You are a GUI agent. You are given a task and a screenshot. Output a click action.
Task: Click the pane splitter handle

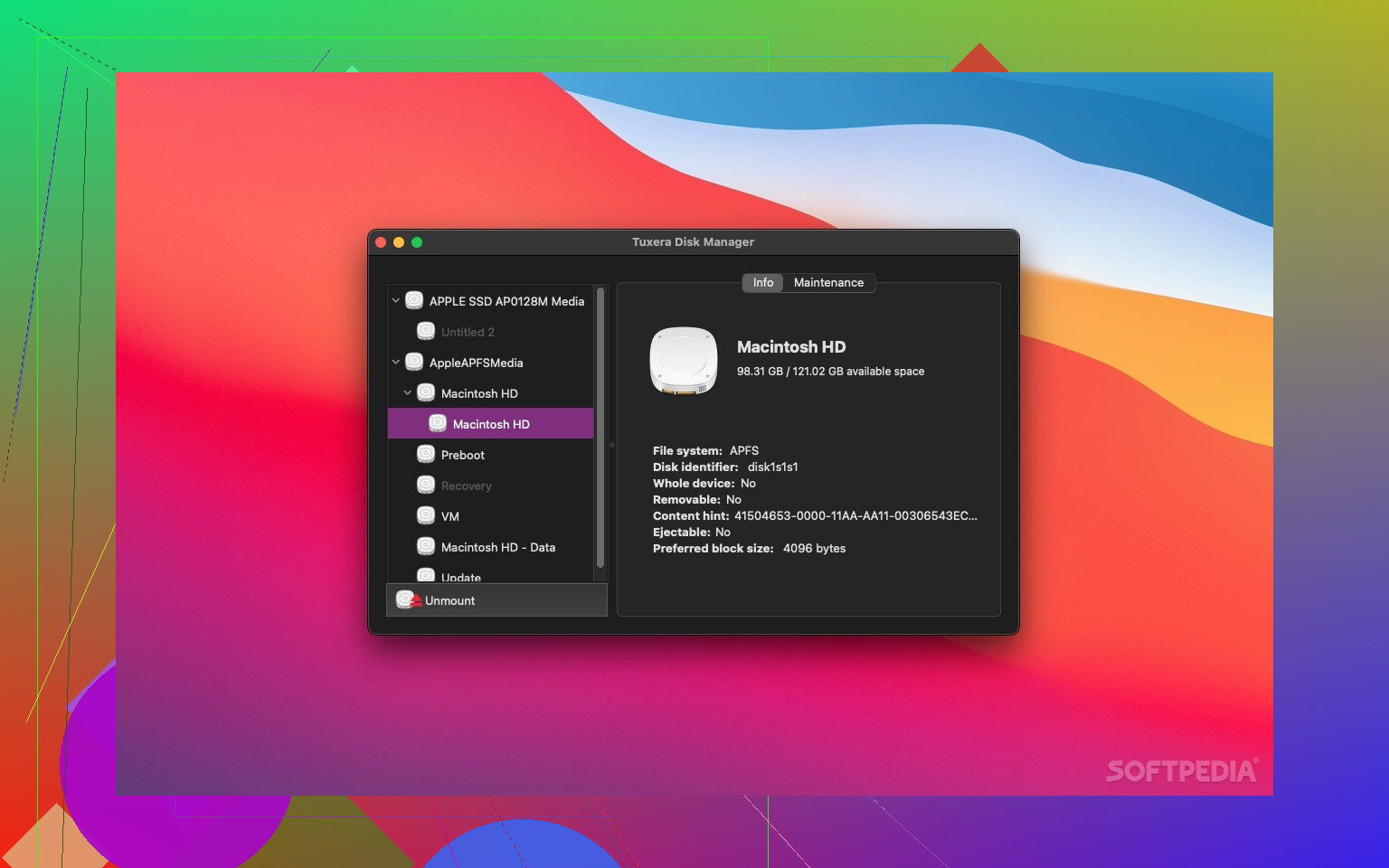pyautogui.click(x=612, y=445)
